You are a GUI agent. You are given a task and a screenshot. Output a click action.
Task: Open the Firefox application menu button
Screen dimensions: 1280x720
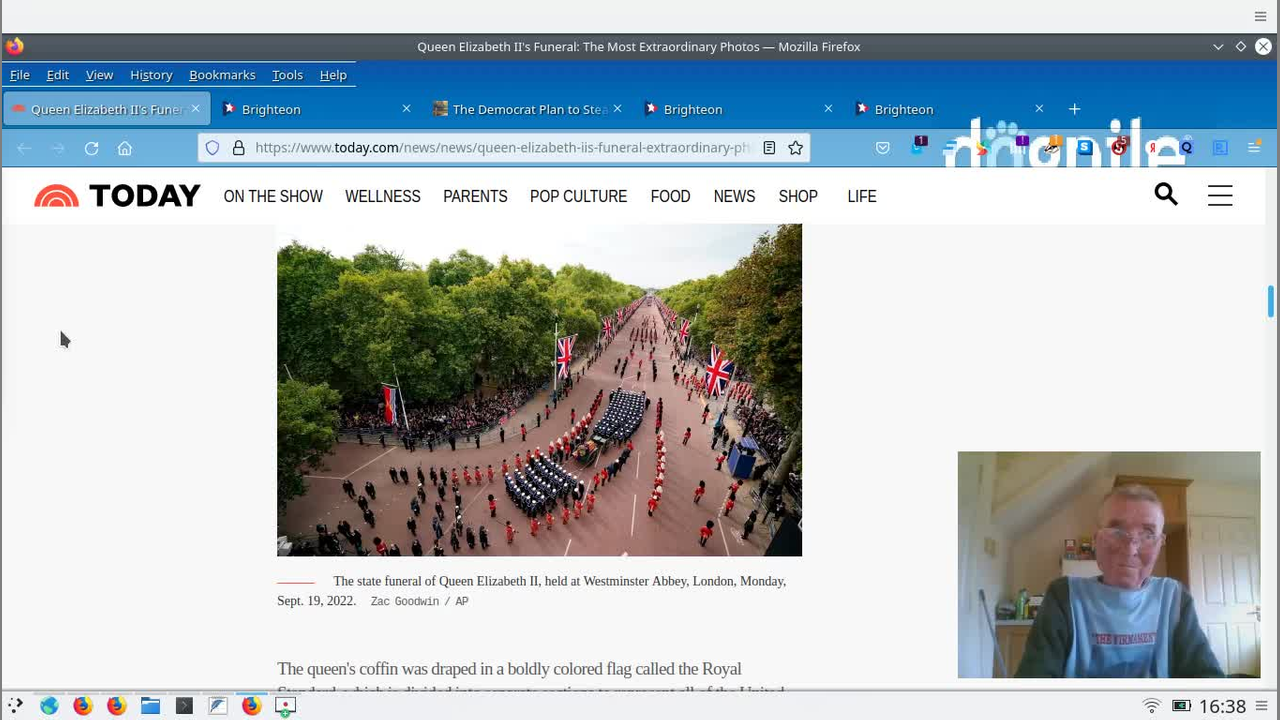pyautogui.click(x=1254, y=148)
